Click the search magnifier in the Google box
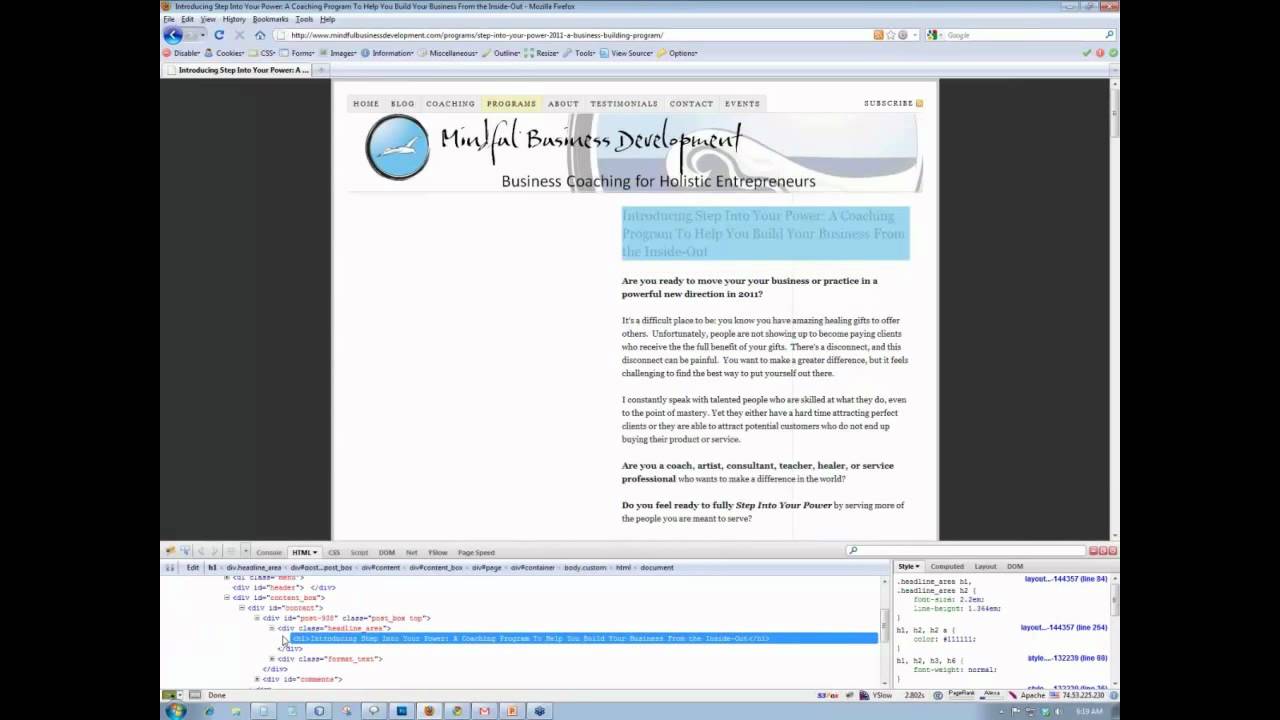This screenshot has height=720, width=1280. 1109,35
